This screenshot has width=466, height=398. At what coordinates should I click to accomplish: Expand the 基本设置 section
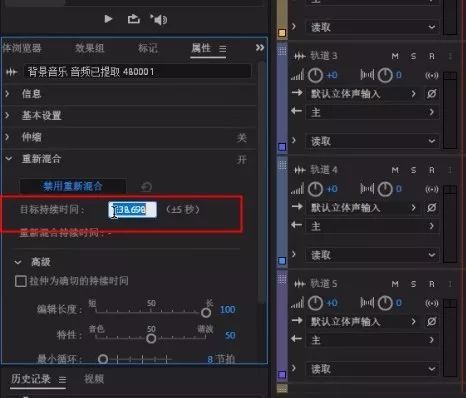7,115
